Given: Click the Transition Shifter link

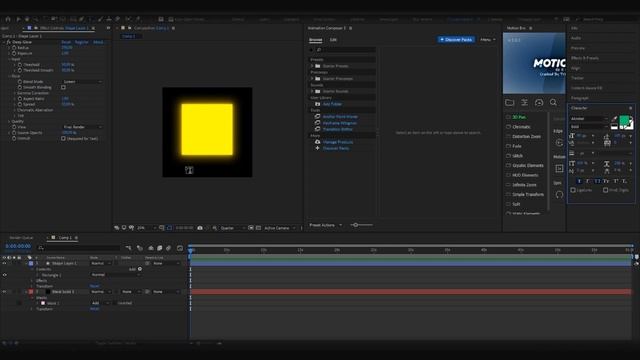Looking at the screenshot, I should point(338,129).
